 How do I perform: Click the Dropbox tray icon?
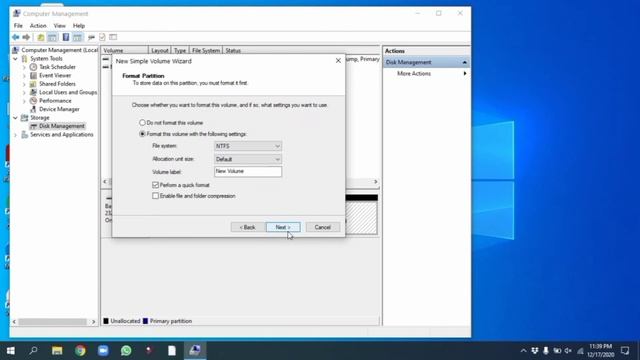(535, 351)
